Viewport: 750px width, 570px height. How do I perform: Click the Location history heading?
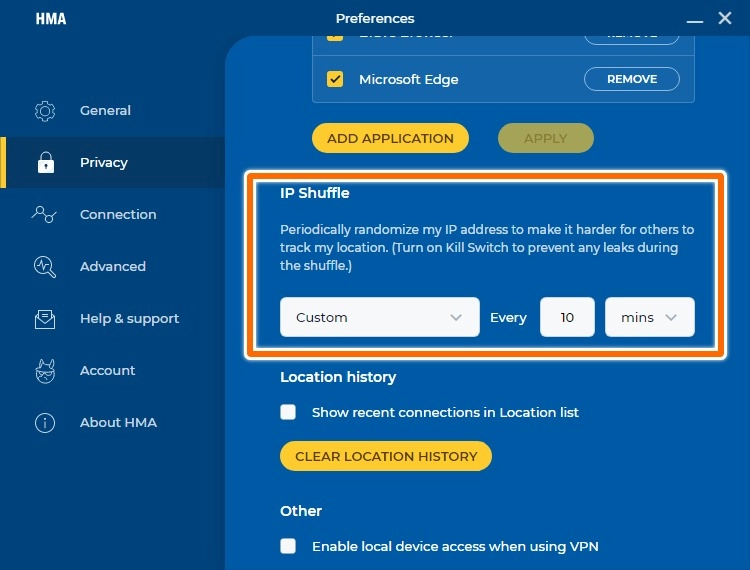click(x=338, y=377)
